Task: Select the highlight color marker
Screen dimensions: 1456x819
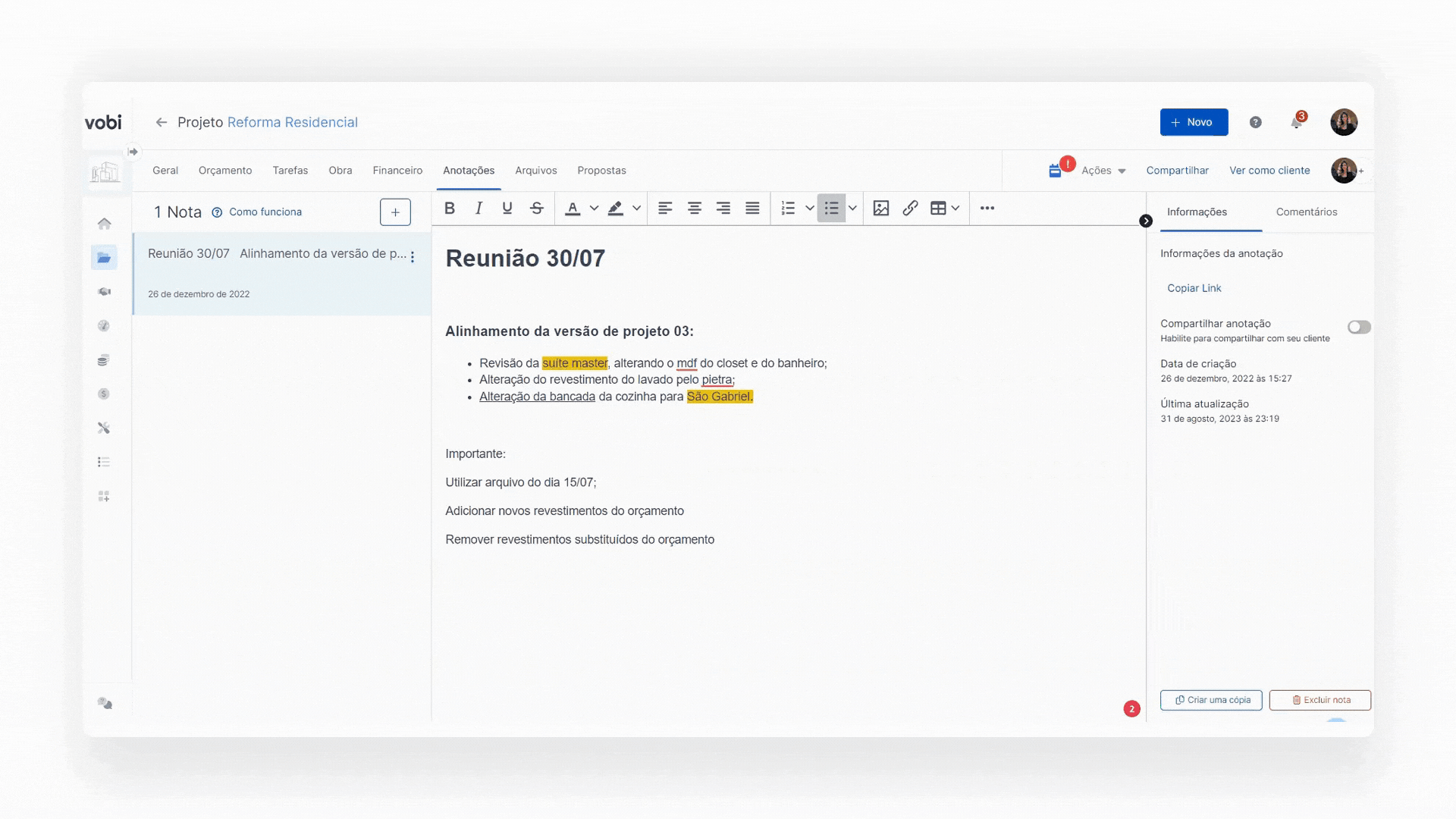Action: [615, 208]
